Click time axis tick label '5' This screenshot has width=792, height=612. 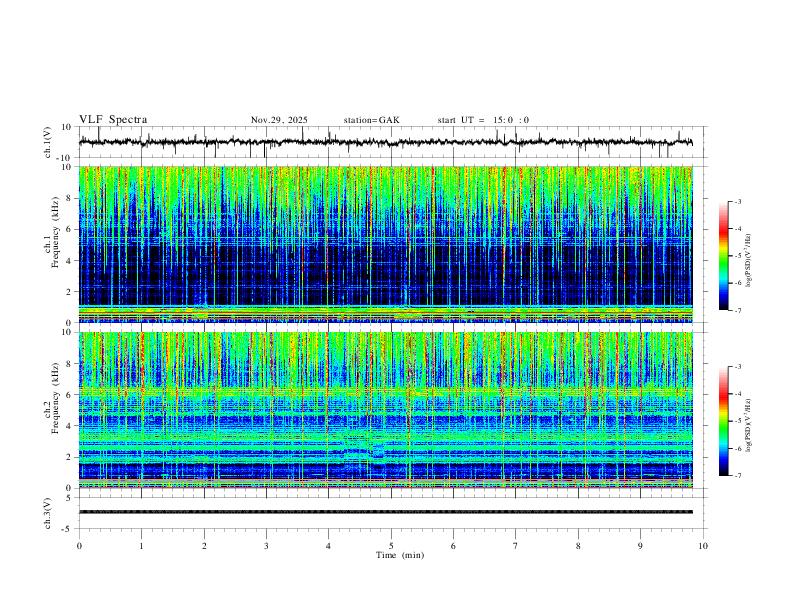391,546
